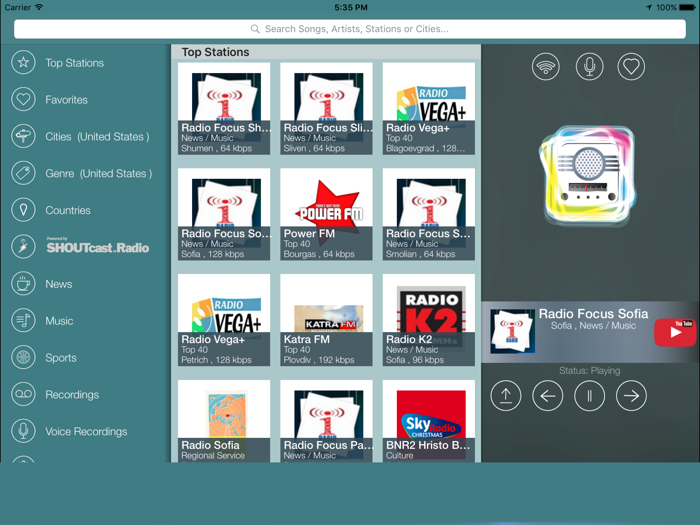
Task: Select Sports menu label
Action: 61,358
